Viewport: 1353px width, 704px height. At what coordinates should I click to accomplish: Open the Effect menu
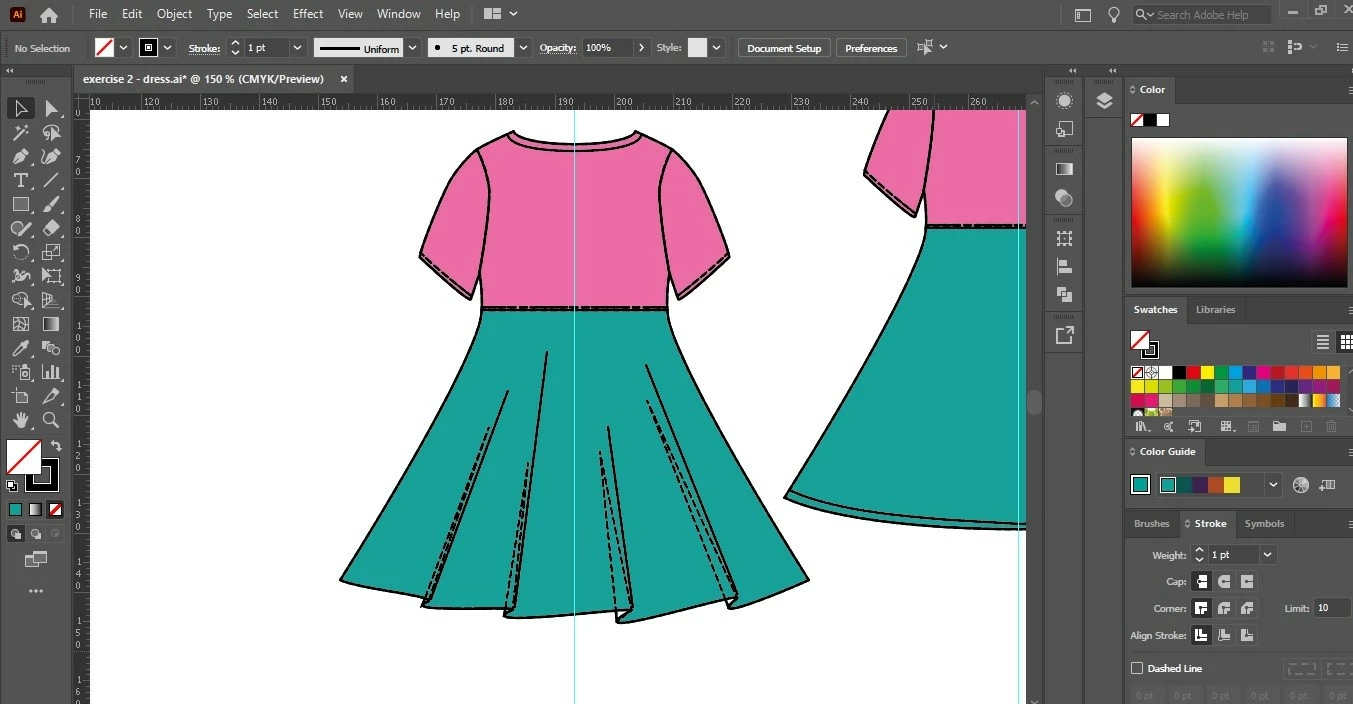tap(308, 14)
